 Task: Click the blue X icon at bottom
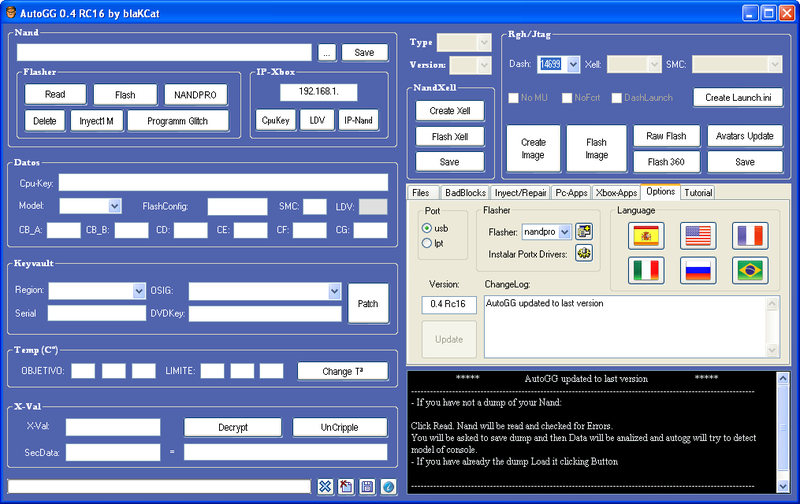[x=325, y=487]
